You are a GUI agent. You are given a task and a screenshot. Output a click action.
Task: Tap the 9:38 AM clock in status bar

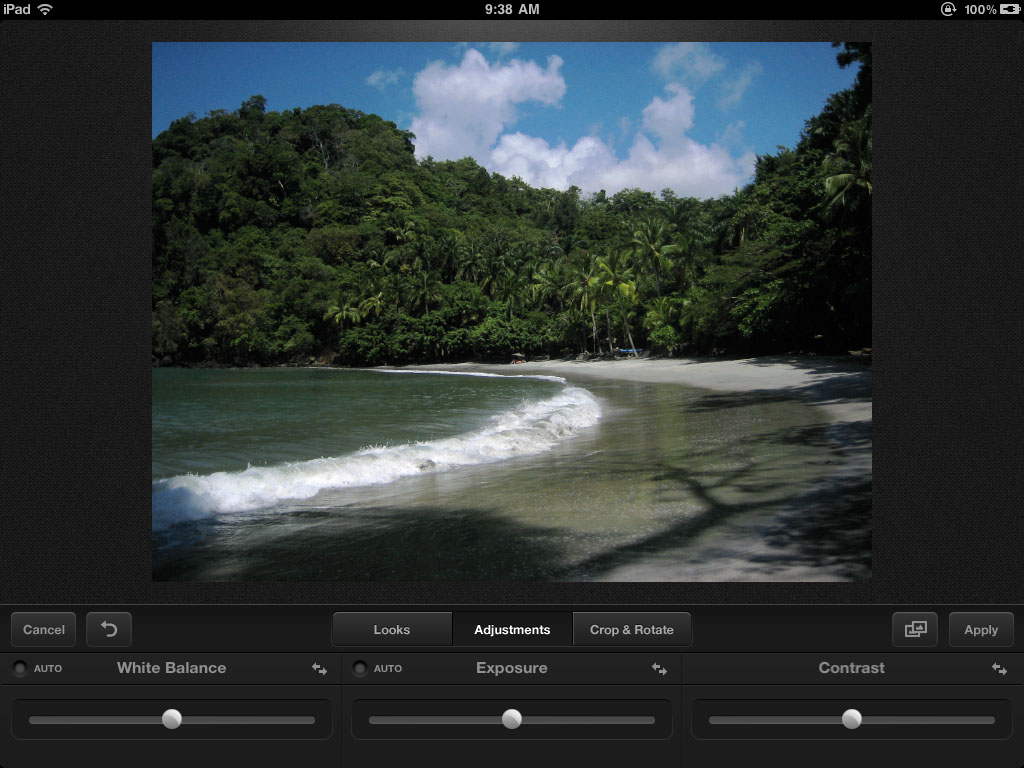tap(512, 9)
